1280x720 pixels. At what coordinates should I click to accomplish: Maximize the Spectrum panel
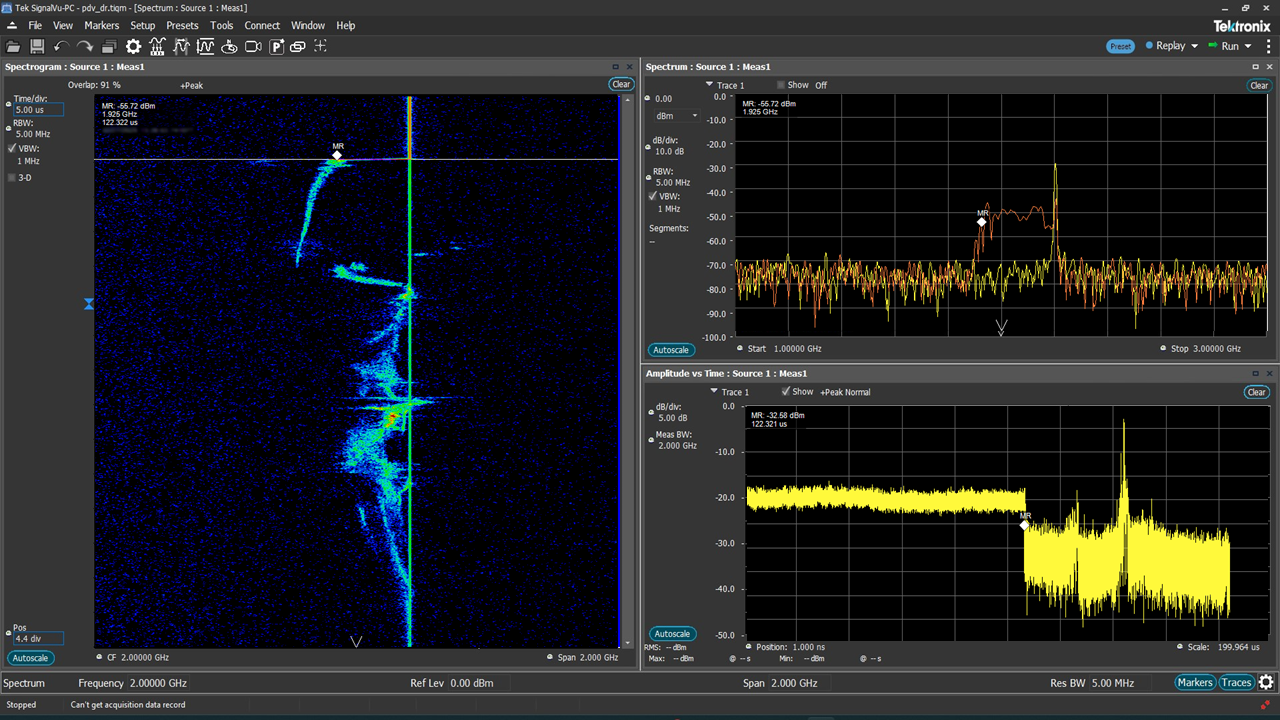[1256, 67]
